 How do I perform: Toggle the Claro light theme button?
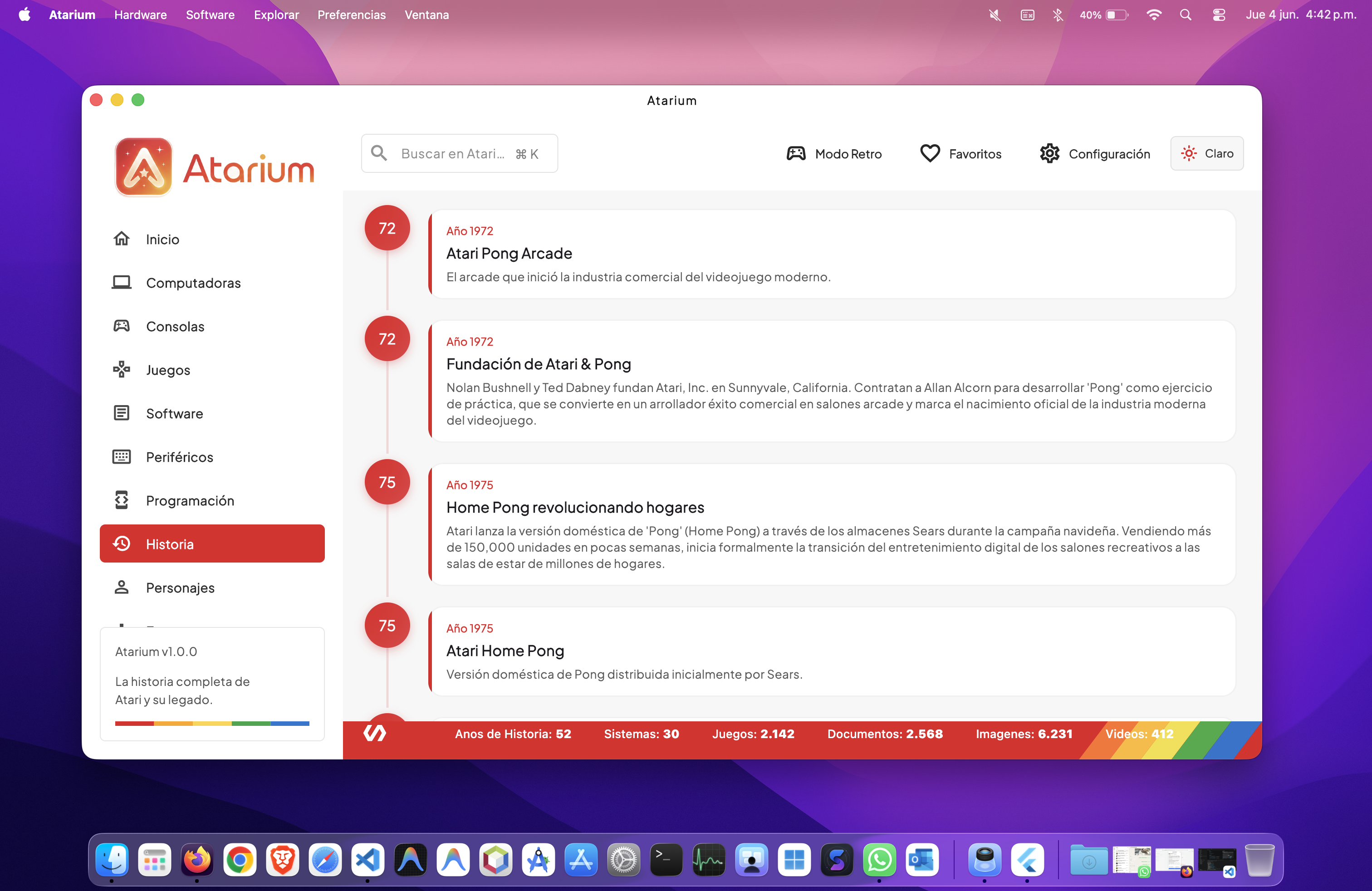[1206, 153]
